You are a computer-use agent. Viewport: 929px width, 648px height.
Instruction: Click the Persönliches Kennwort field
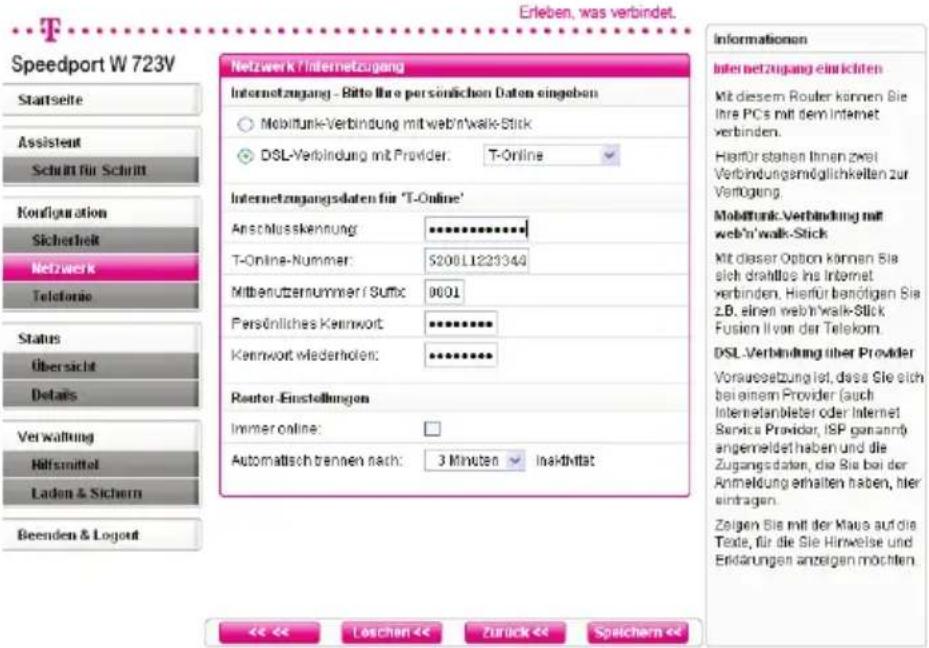tap(461, 324)
